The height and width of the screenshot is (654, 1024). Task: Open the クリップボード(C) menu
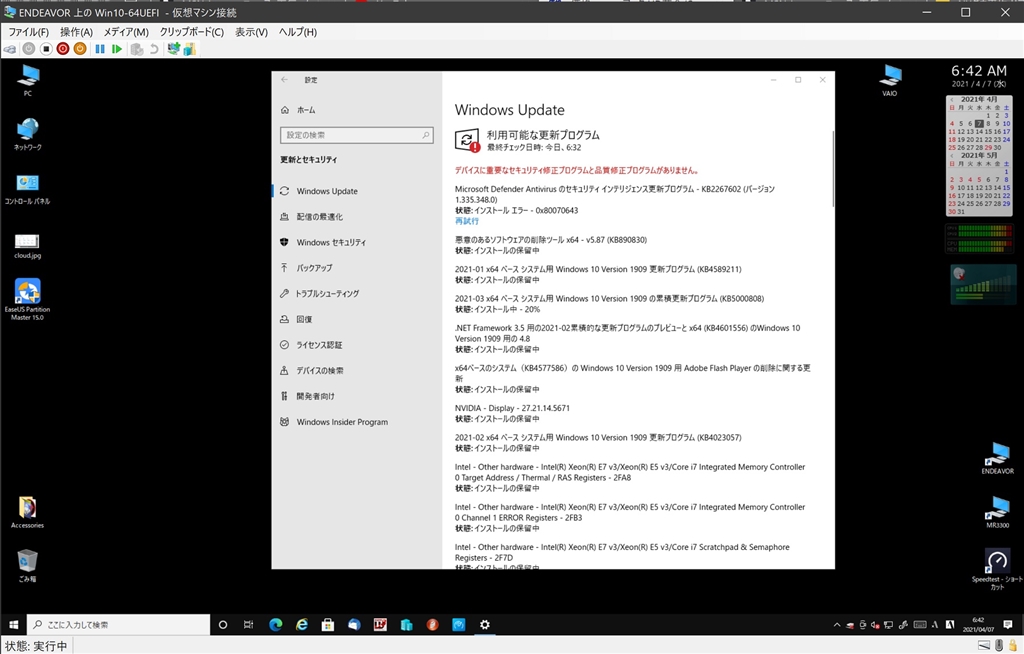tap(192, 32)
